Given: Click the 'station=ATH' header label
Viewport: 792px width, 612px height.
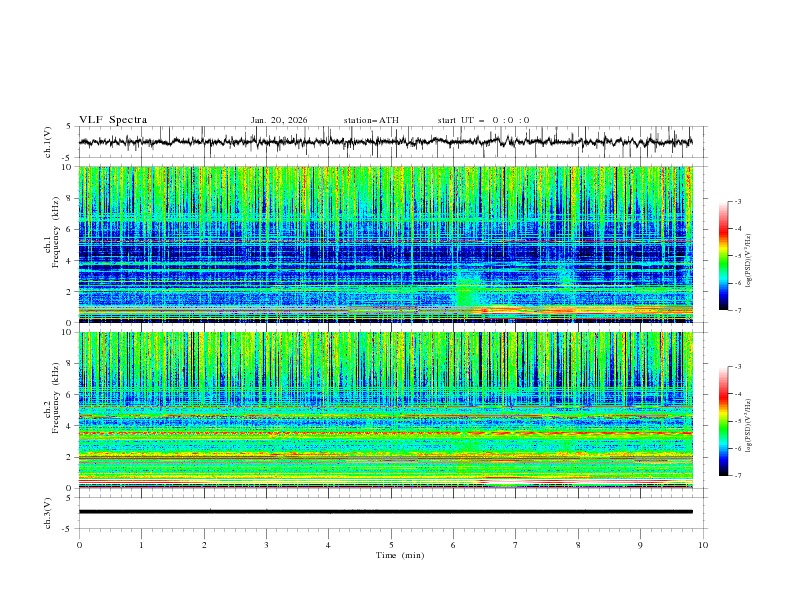Looking at the screenshot, I should pyautogui.click(x=371, y=120).
